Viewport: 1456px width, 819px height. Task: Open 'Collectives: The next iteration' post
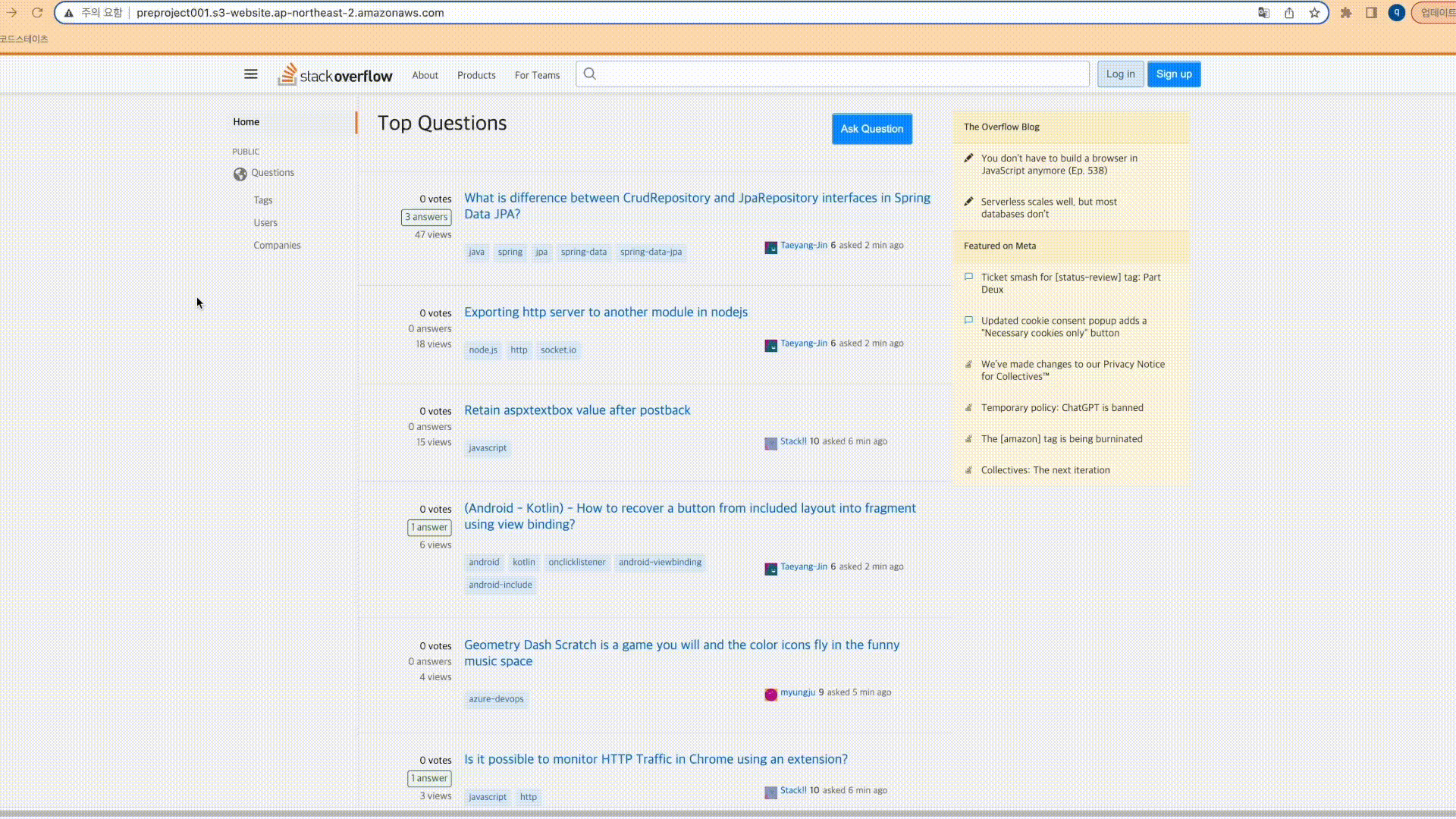(x=1045, y=470)
